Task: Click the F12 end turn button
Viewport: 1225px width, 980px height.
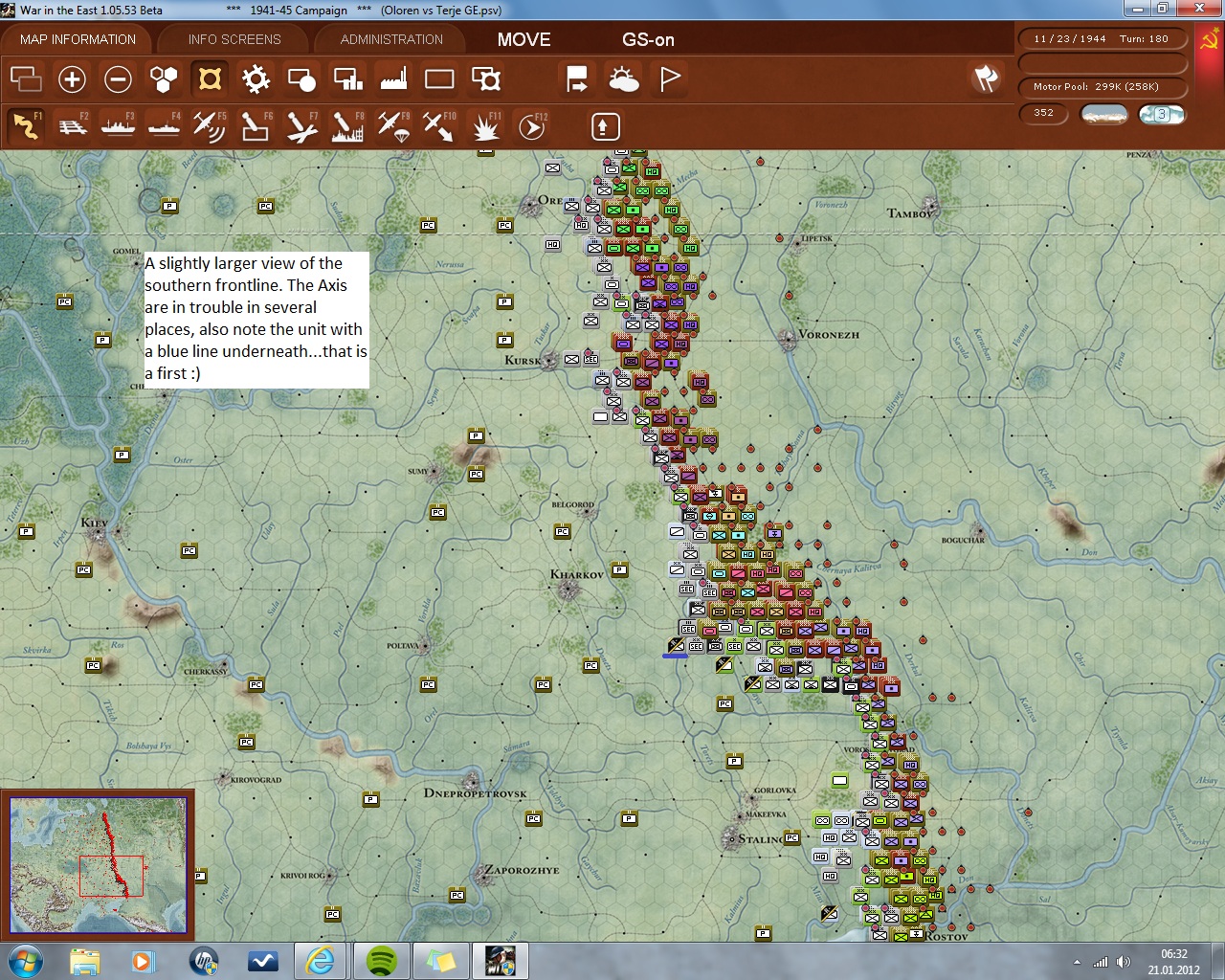Action: click(532, 125)
